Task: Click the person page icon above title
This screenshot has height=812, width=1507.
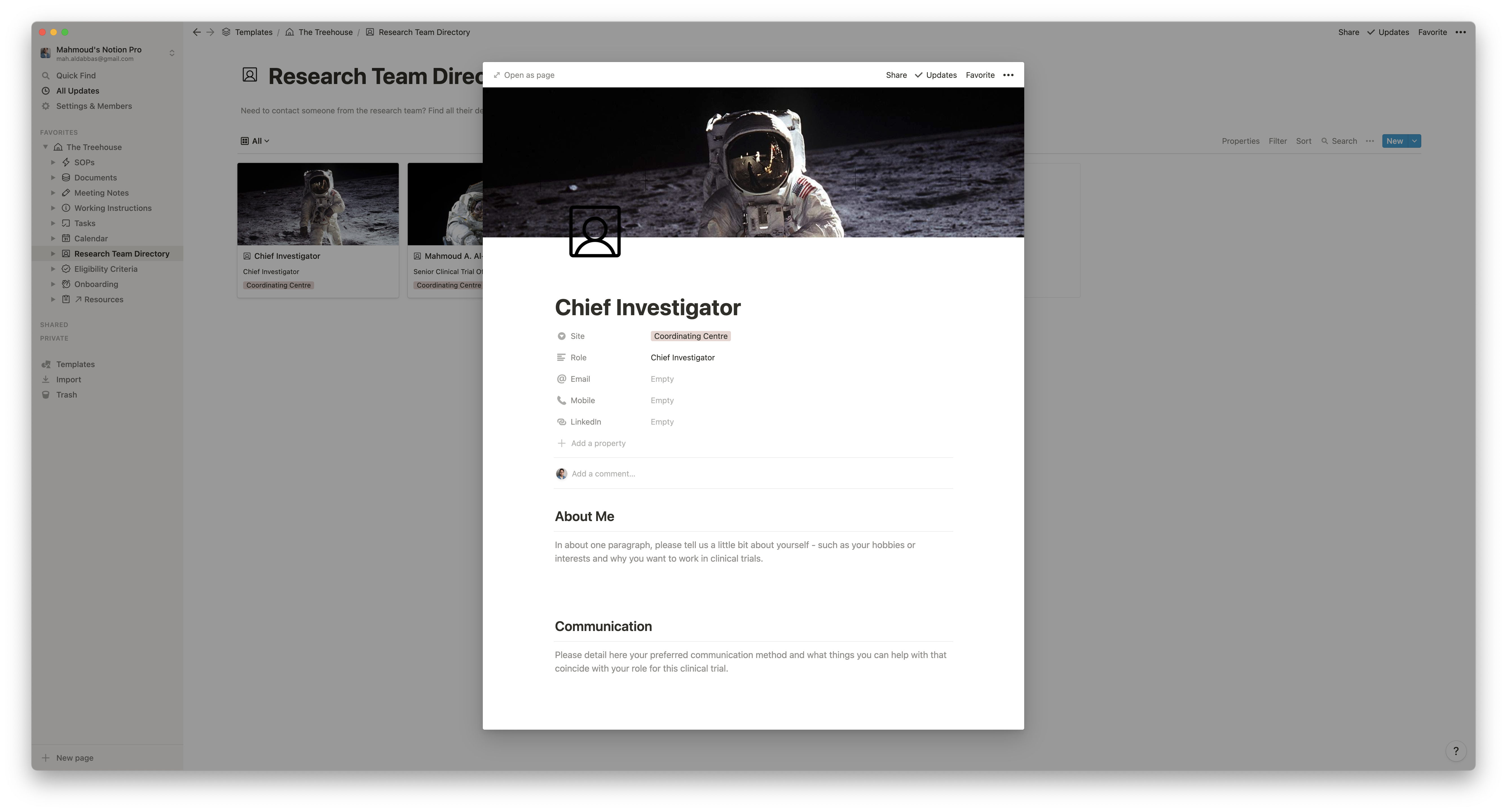Action: (x=594, y=232)
